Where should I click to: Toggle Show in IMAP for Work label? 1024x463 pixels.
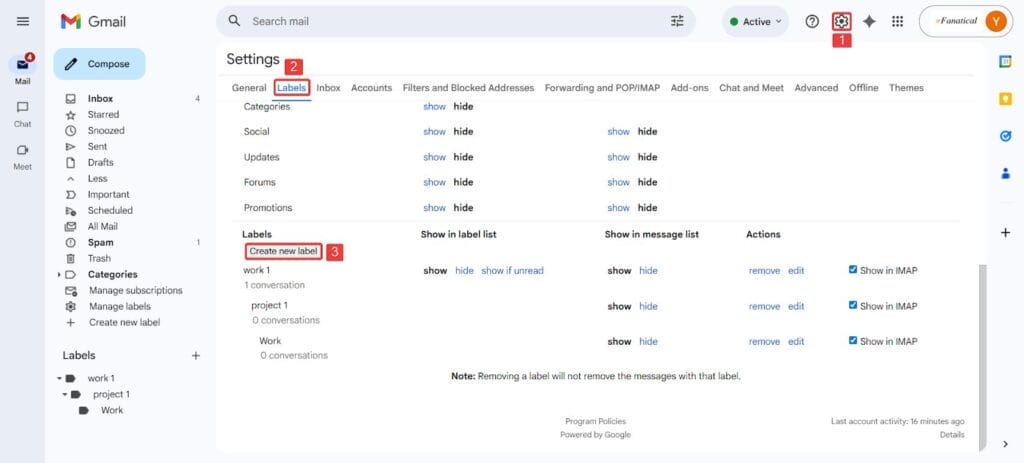(853, 340)
